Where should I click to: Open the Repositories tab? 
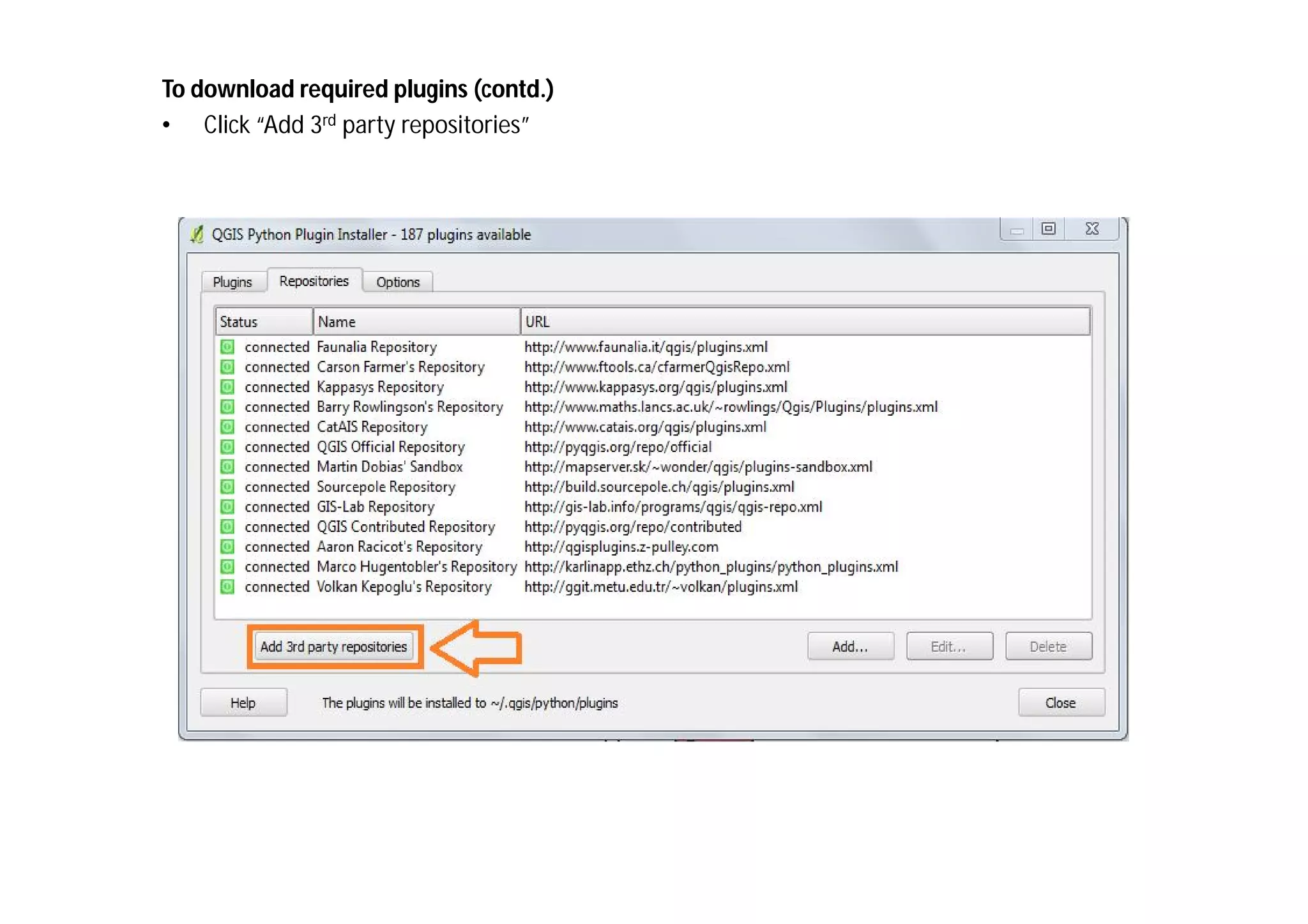[x=314, y=281]
